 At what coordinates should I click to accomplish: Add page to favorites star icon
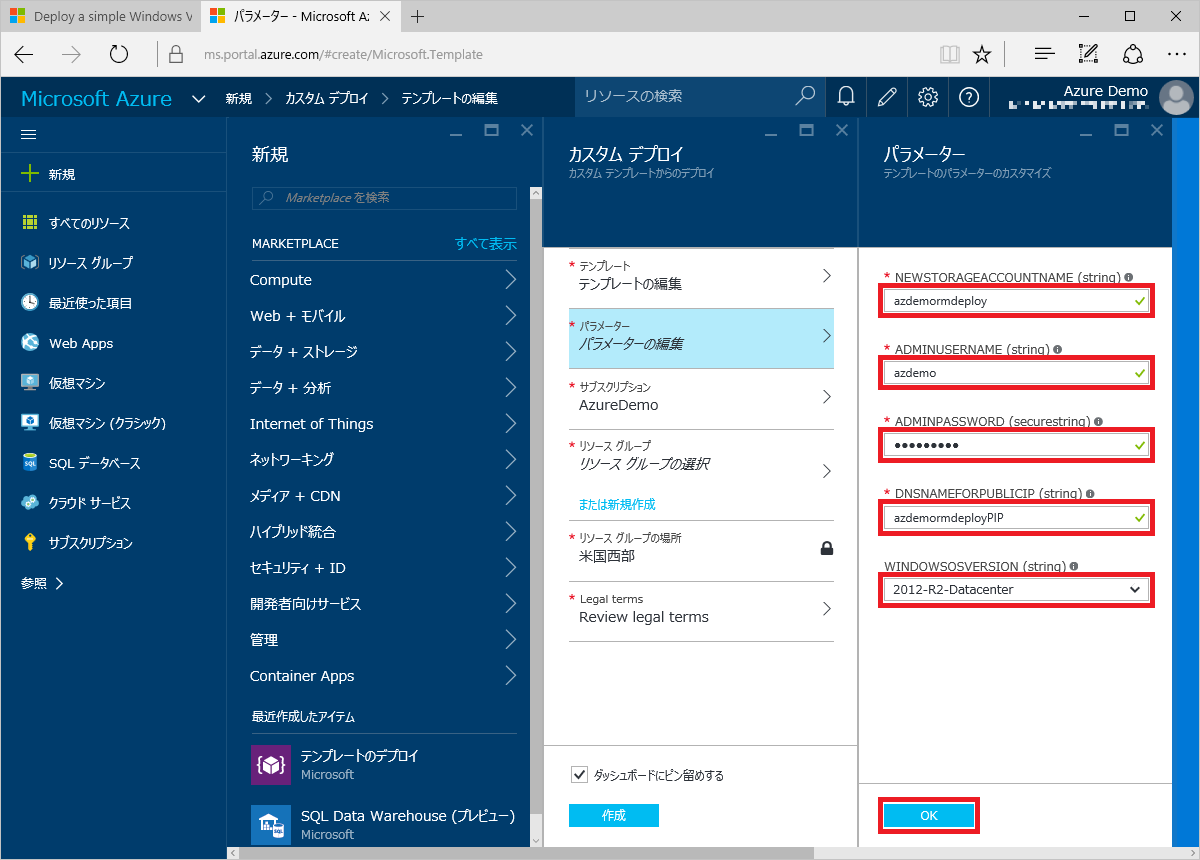pos(982,55)
